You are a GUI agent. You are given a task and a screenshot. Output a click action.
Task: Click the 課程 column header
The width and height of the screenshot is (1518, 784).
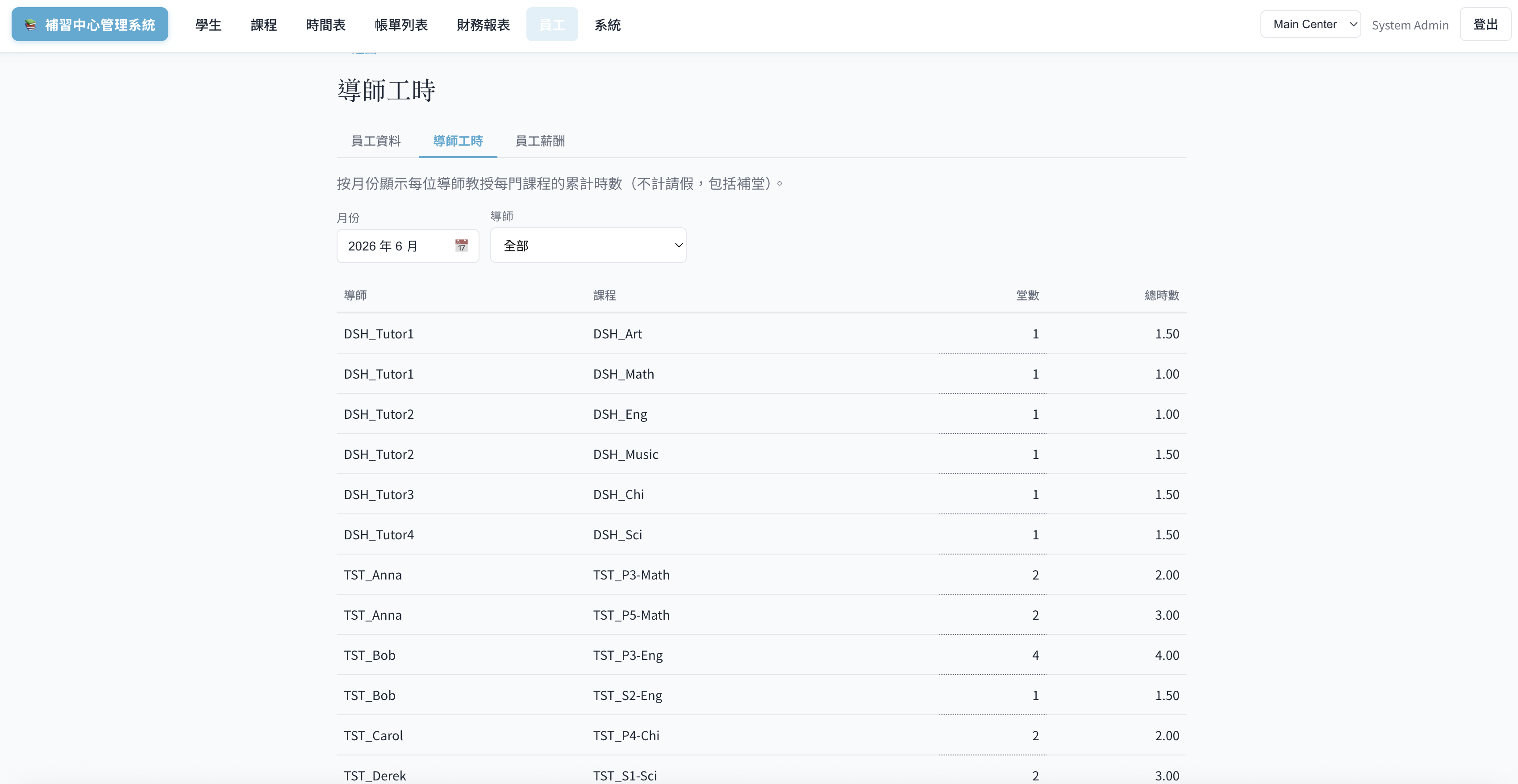pyautogui.click(x=605, y=295)
